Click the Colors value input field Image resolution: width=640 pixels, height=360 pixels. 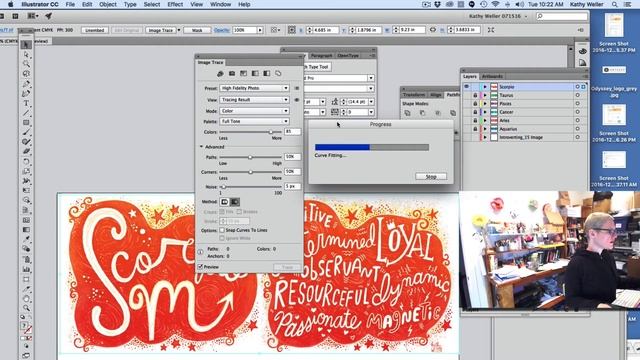coord(293,132)
